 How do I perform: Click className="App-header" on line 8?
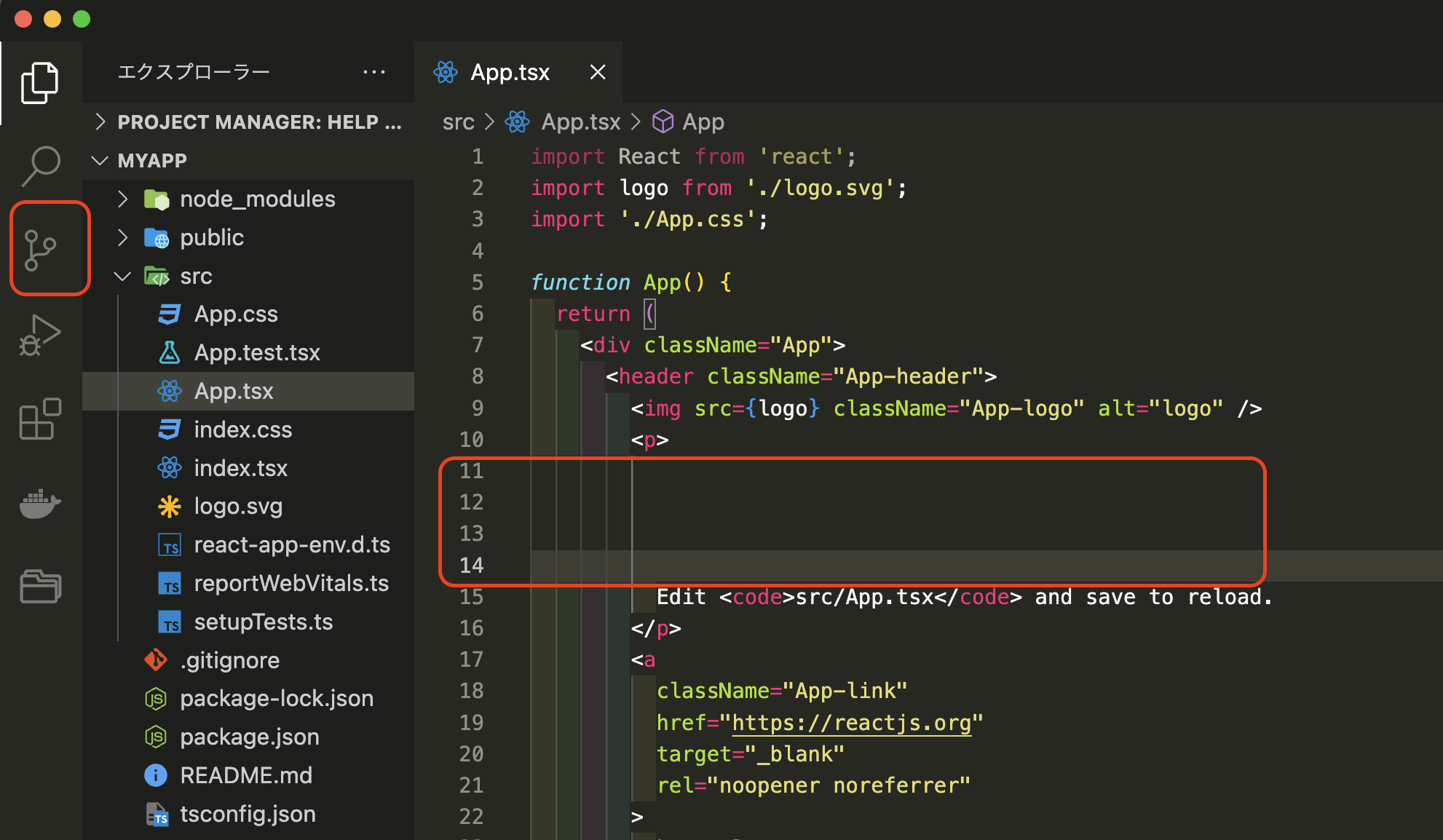point(845,376)
